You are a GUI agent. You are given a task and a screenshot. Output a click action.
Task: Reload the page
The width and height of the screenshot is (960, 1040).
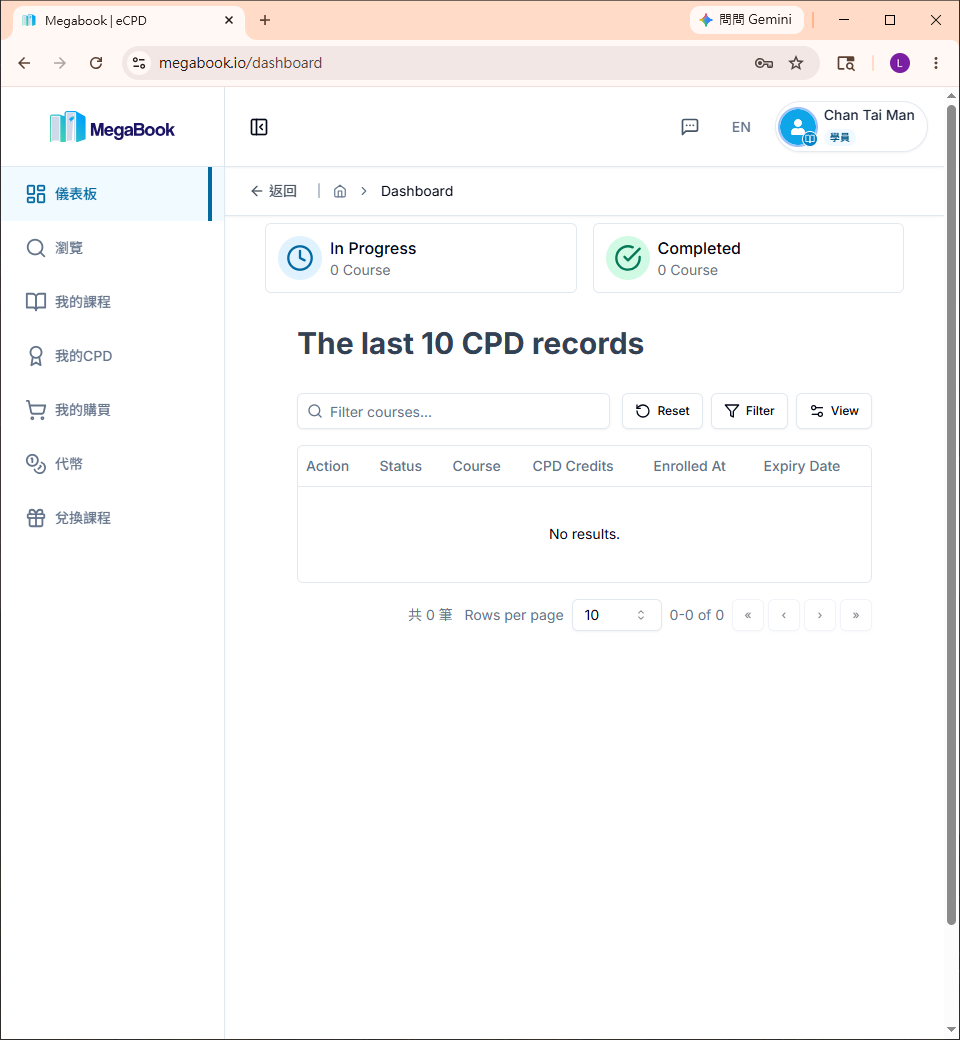point(96,63)
